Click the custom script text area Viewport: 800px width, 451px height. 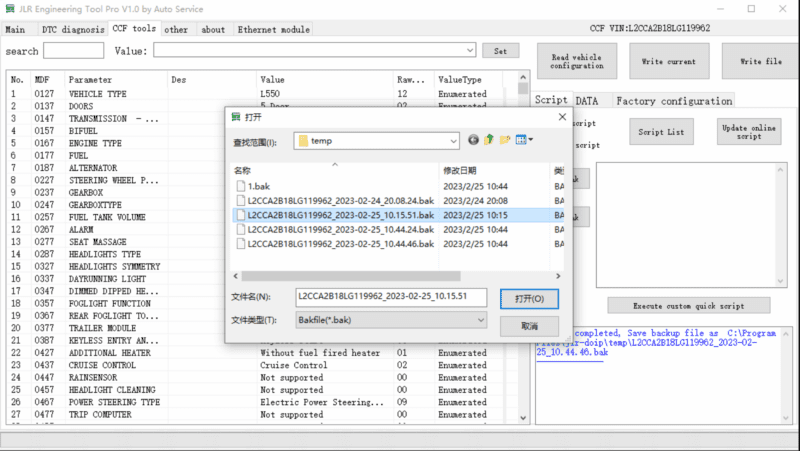[x=686, y=225]
